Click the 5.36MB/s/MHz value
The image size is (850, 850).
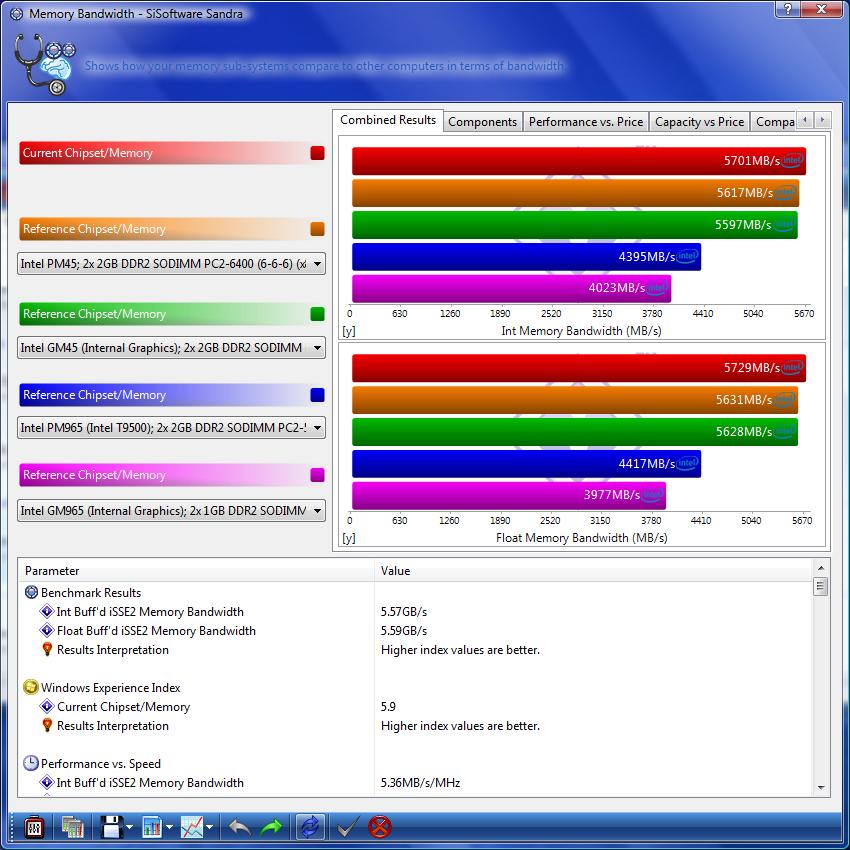click(420, 782)
